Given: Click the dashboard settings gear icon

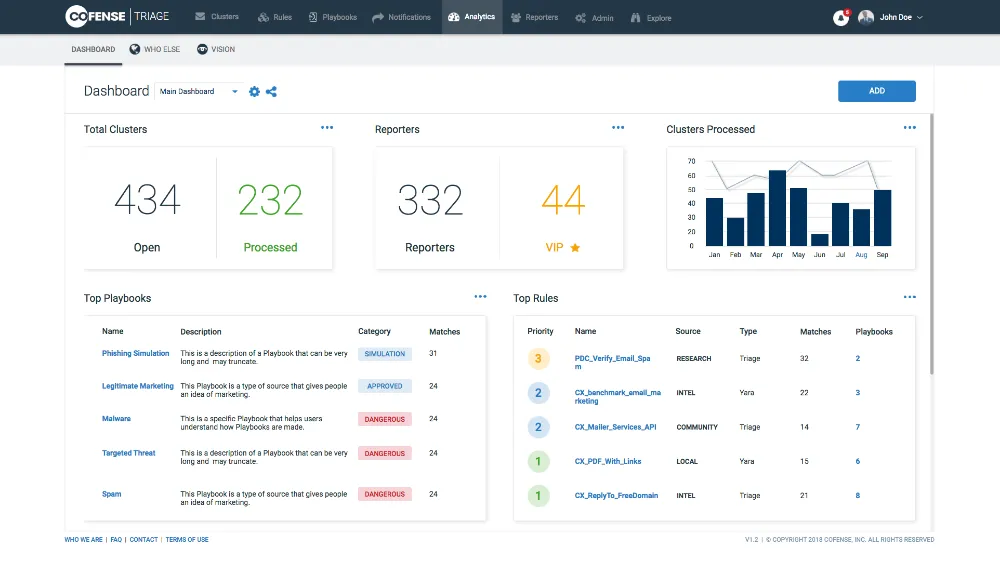Looking at the screenshot, I should point(254,91).
